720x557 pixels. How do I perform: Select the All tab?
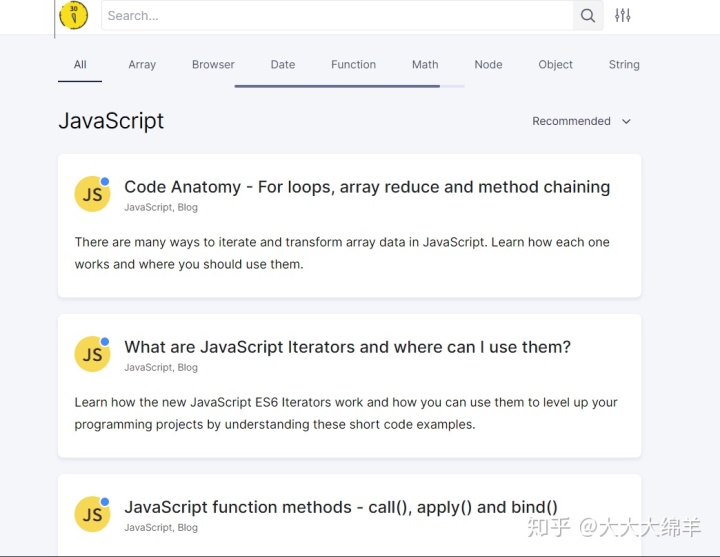click(80, 65)
